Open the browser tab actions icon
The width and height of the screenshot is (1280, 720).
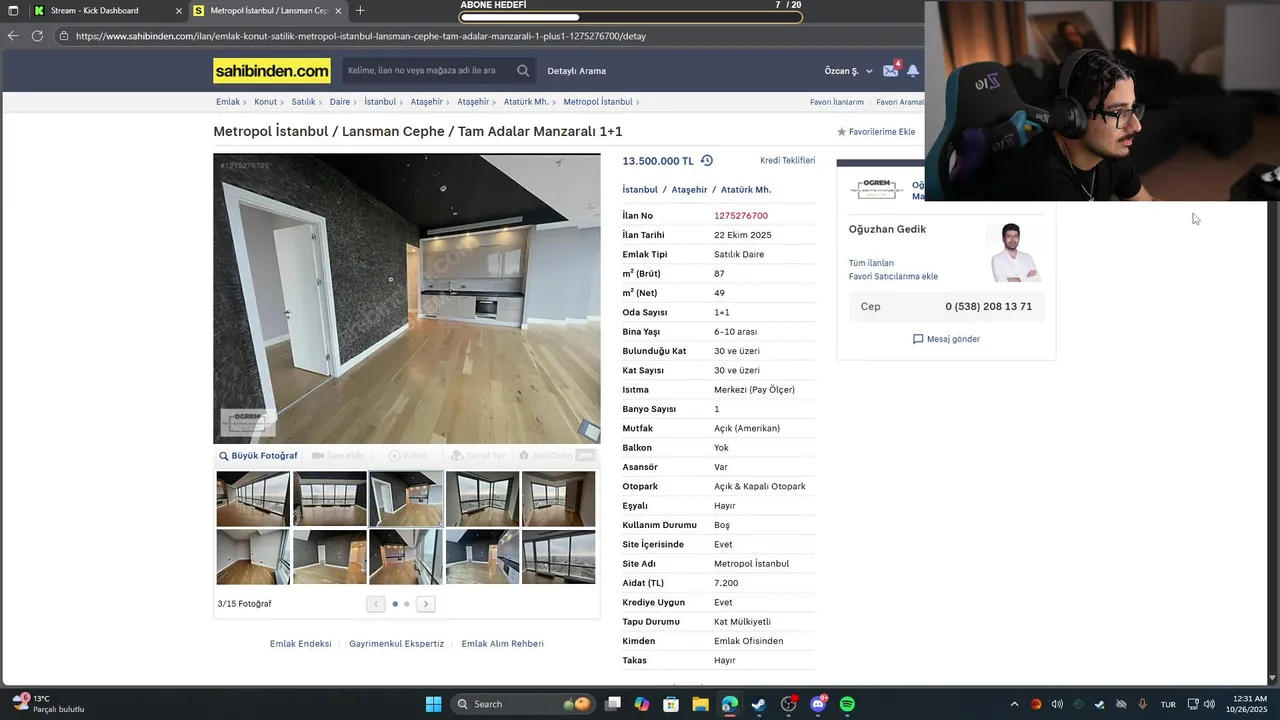tap(13, 11)
